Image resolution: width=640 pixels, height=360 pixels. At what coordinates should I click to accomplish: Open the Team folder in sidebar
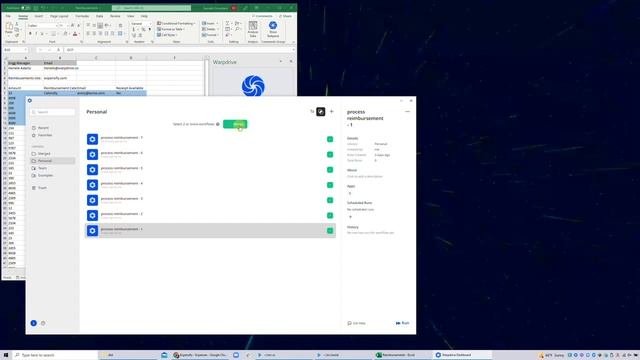click(x=39, y=168)
